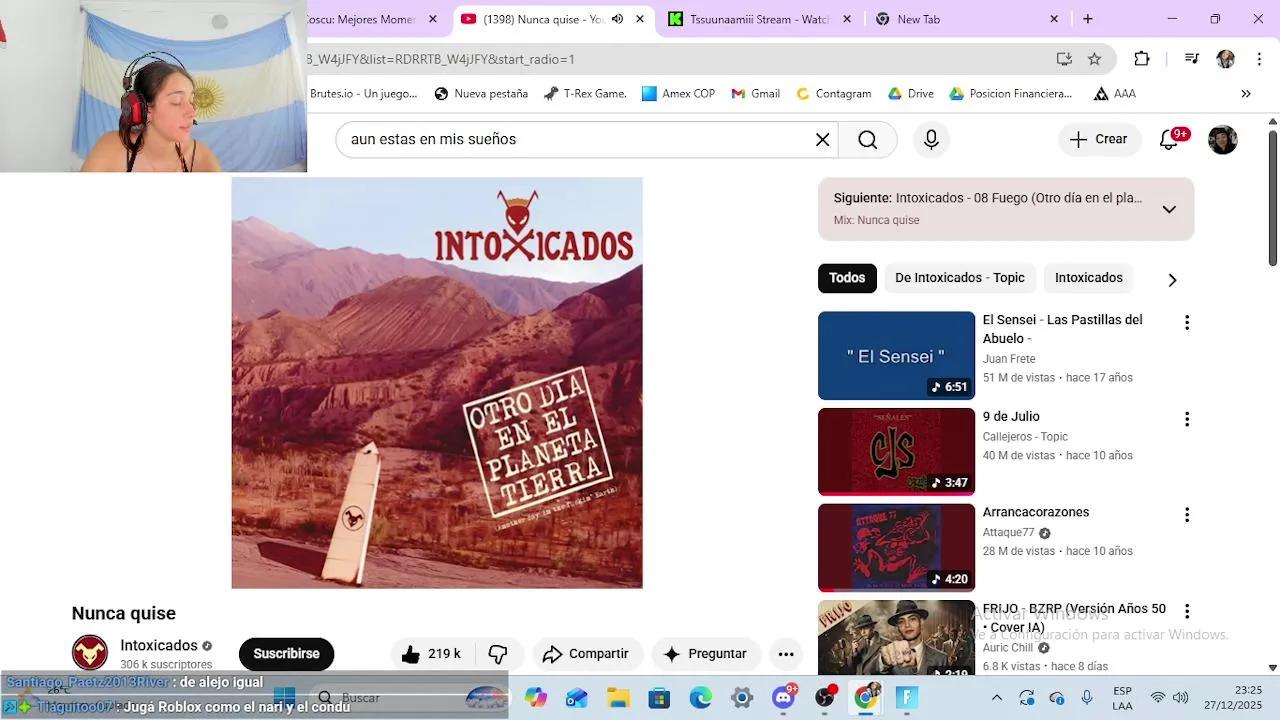Viewport: 1280px width, 720px height.
Task: Click the page vertical scrollbar thumb
Action: (x=1272, y=196)
